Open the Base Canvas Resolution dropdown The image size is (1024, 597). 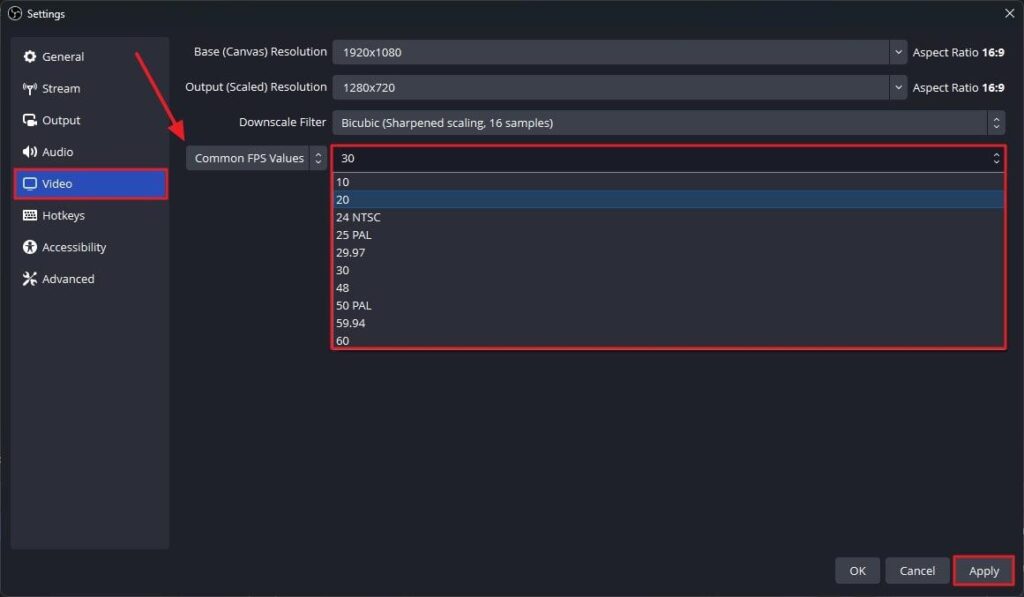tap(897, 51)
